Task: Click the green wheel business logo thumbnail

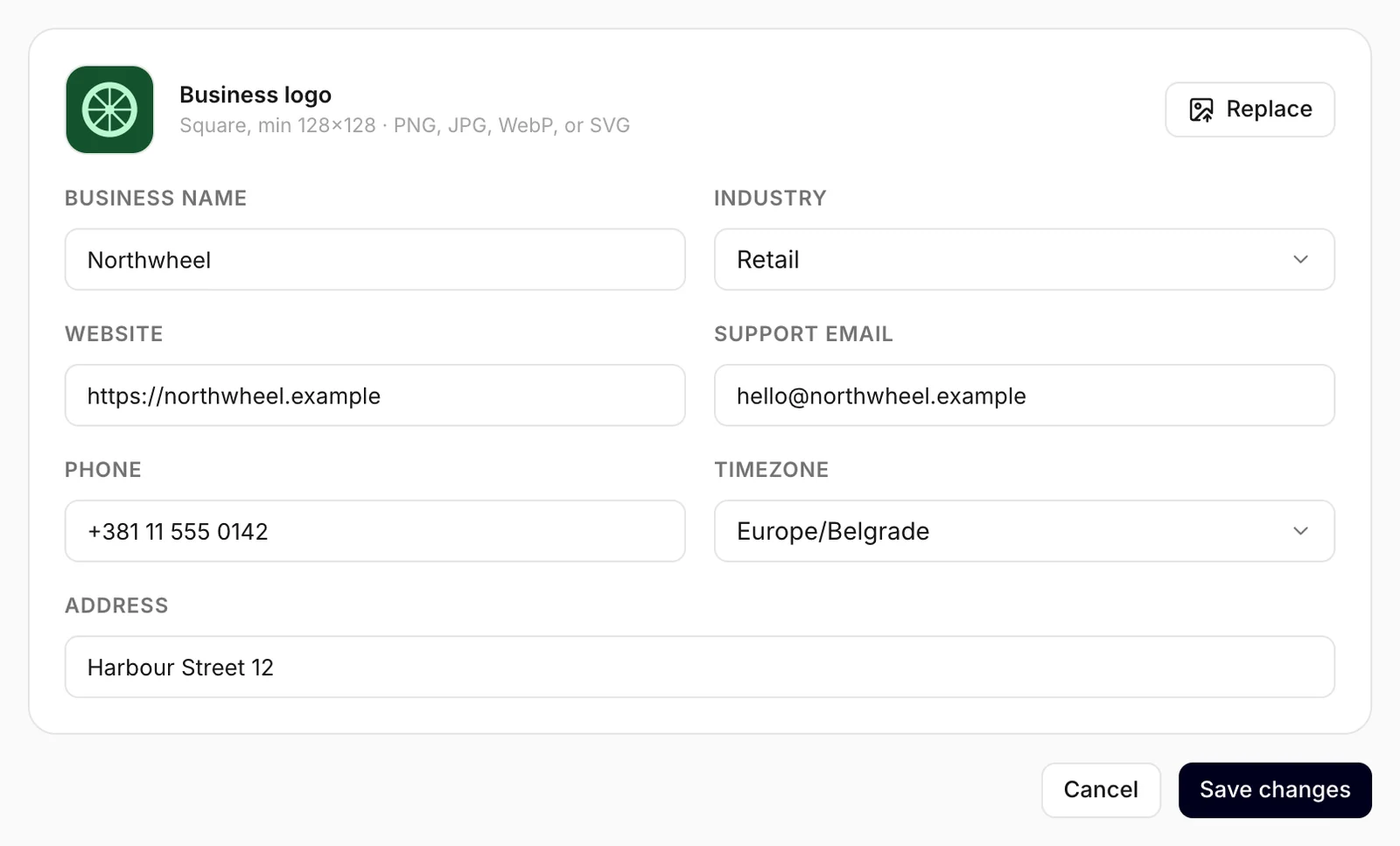Action: point(109,109)
